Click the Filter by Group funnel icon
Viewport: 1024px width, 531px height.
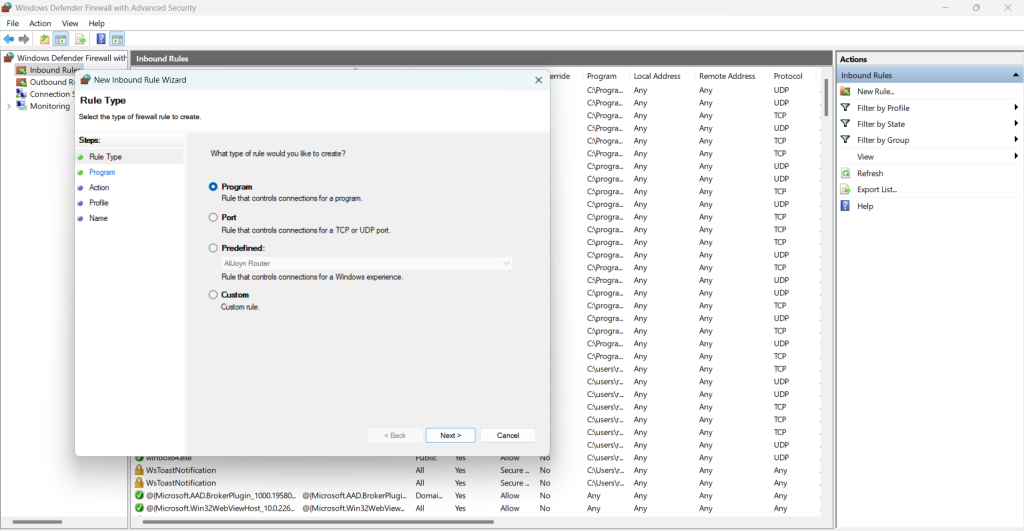tap(846, 140)
